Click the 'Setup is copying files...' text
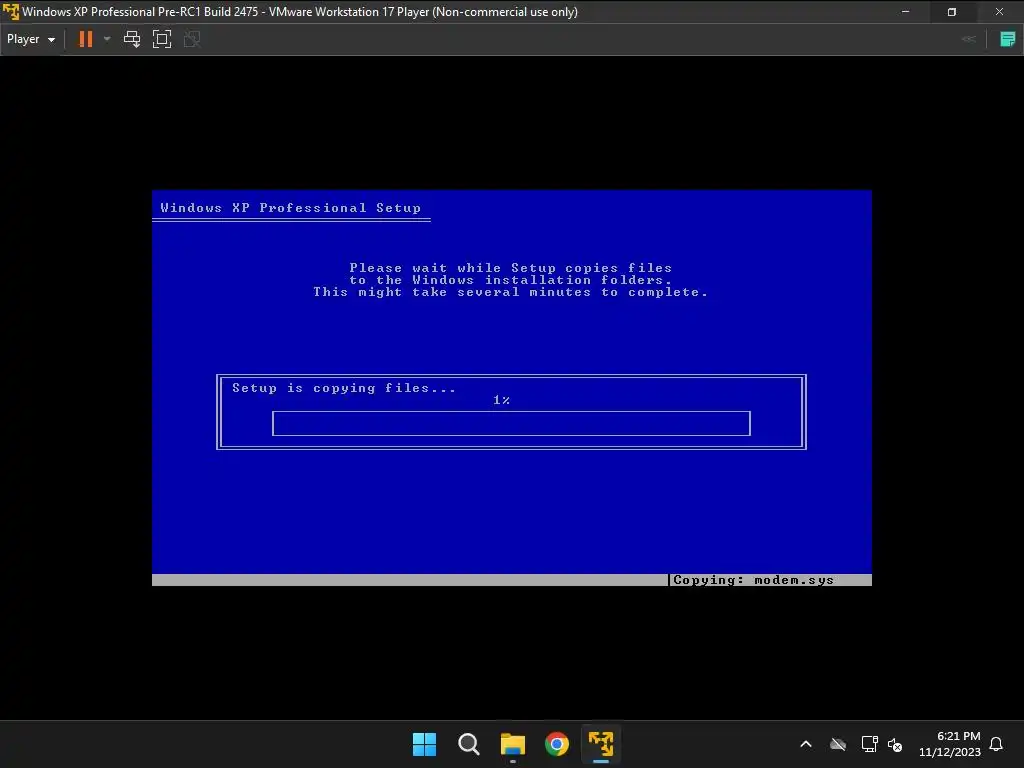 344,388
